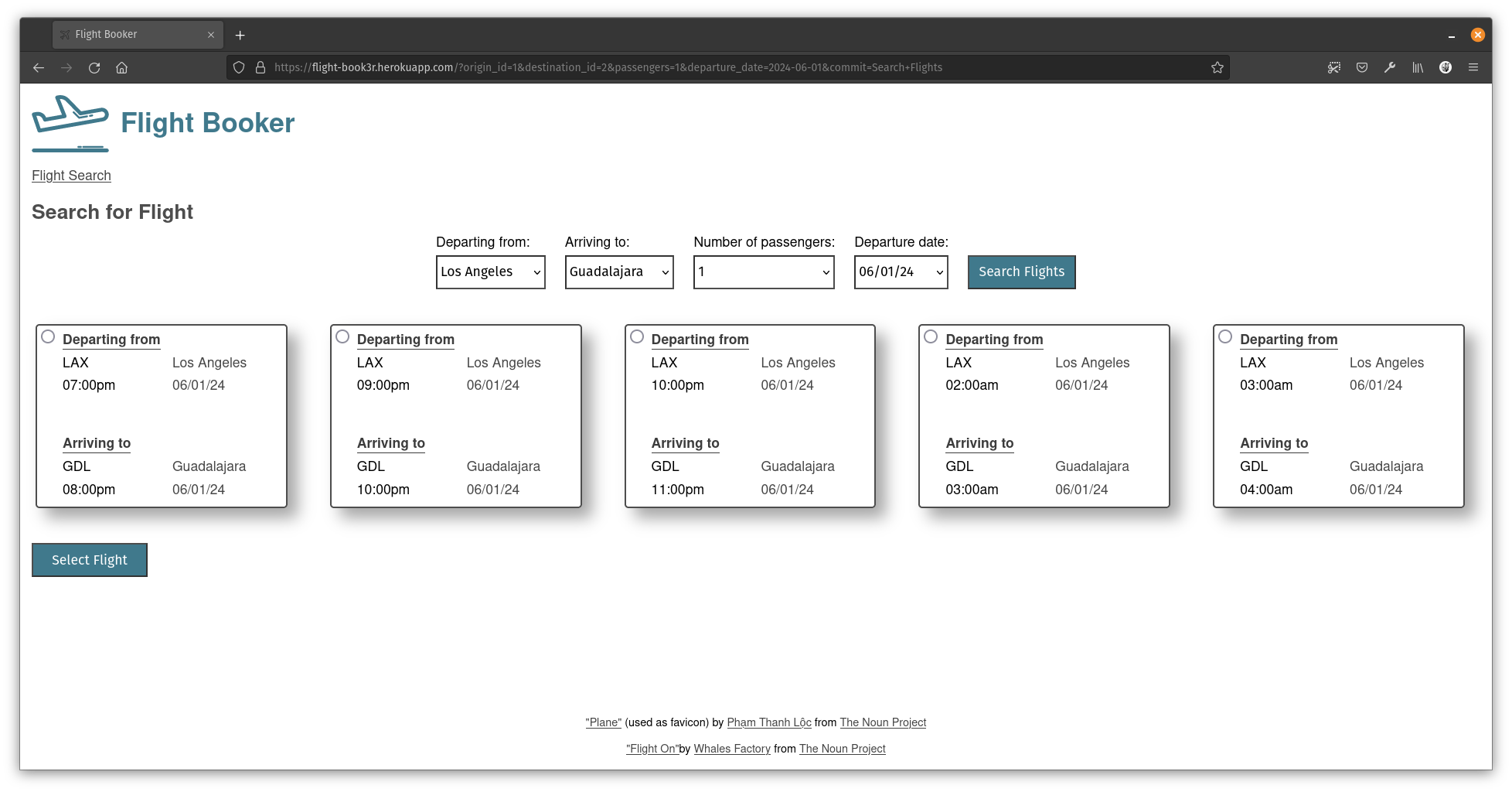Open a new browser tab

pos(240,35)
